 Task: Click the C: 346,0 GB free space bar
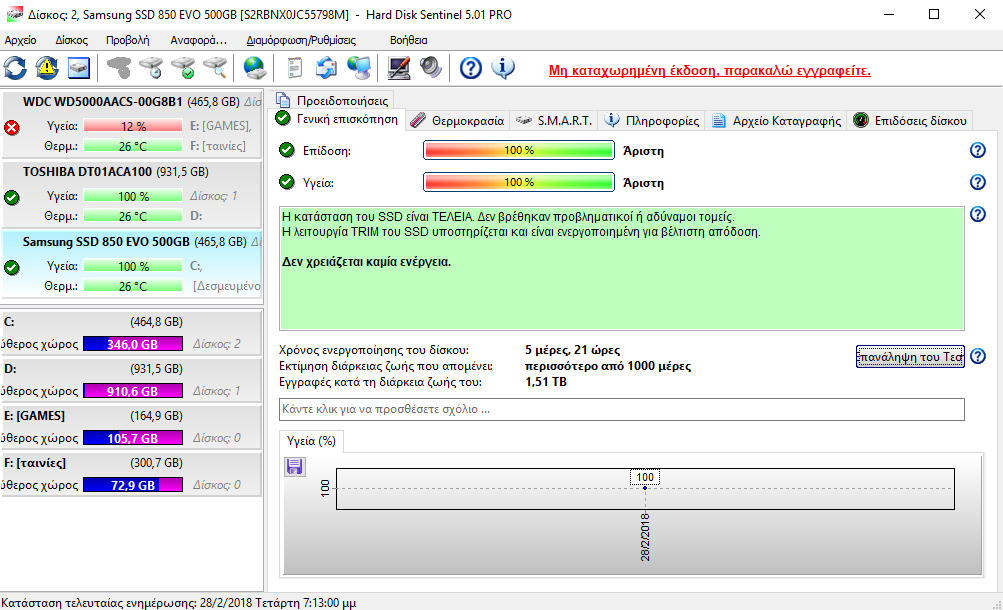tap(133, 344)
